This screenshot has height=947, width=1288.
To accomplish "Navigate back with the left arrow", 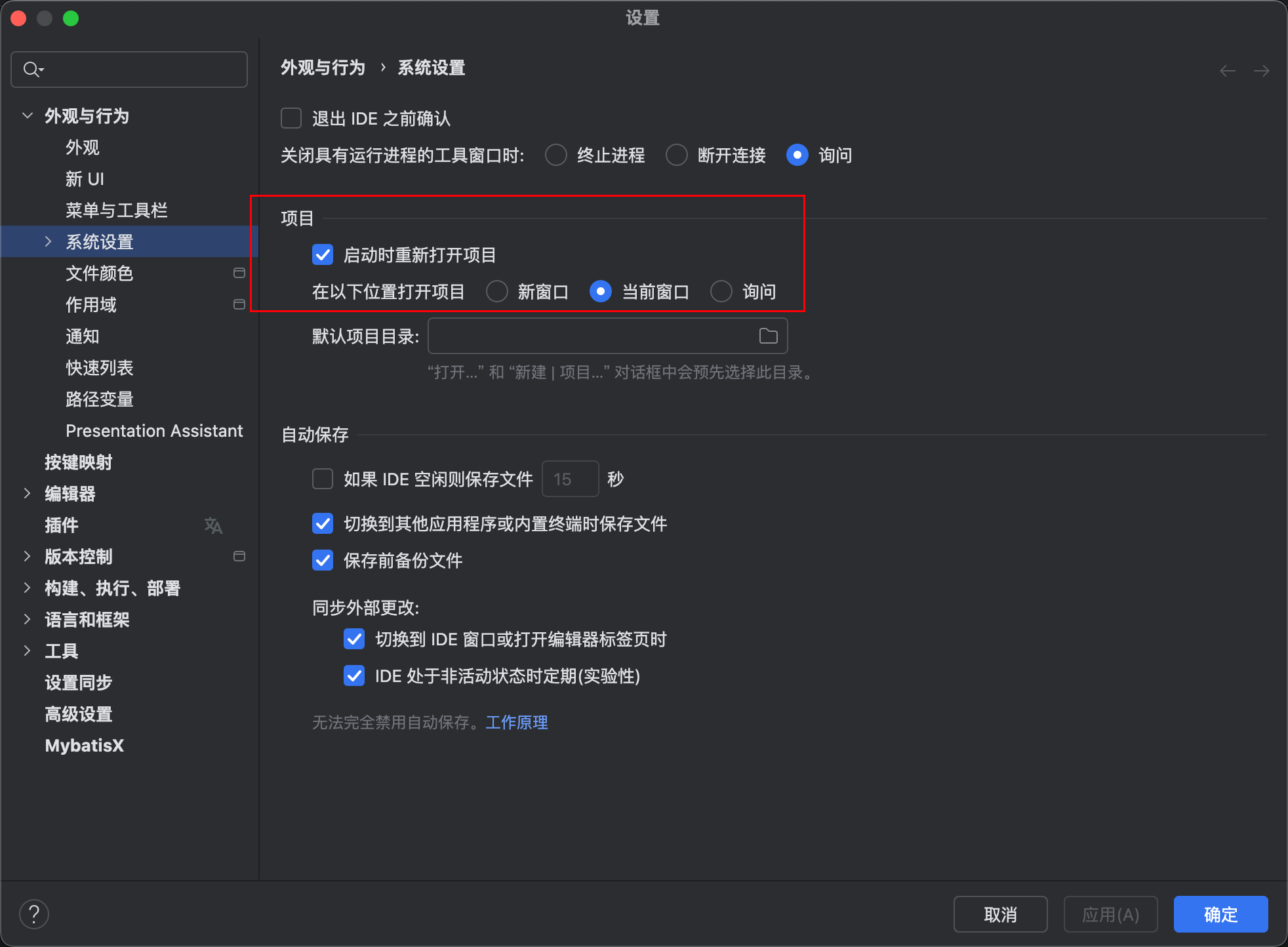I will point(1228,70).
